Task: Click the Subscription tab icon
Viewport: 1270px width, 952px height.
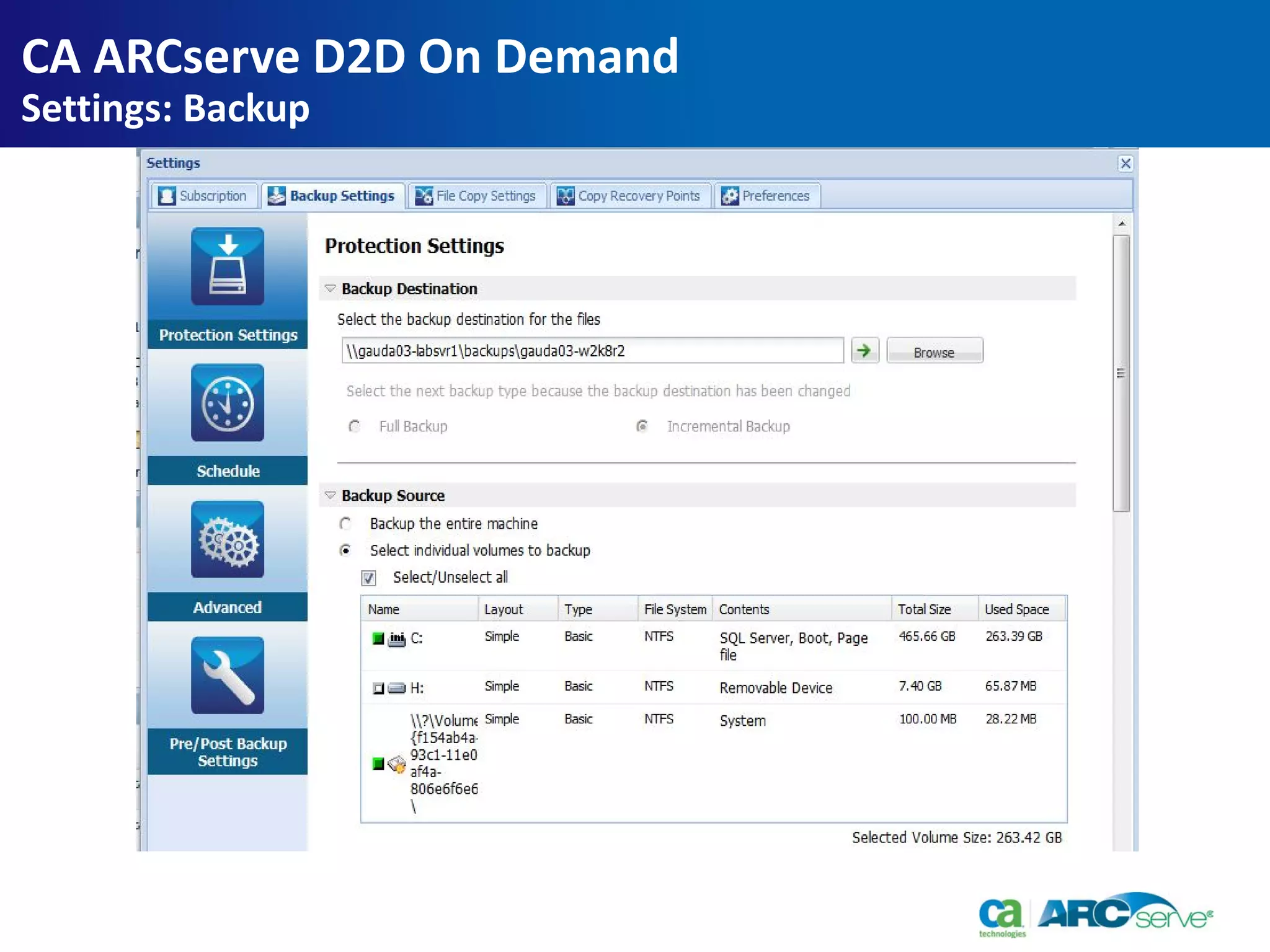Action: (167, 196)
